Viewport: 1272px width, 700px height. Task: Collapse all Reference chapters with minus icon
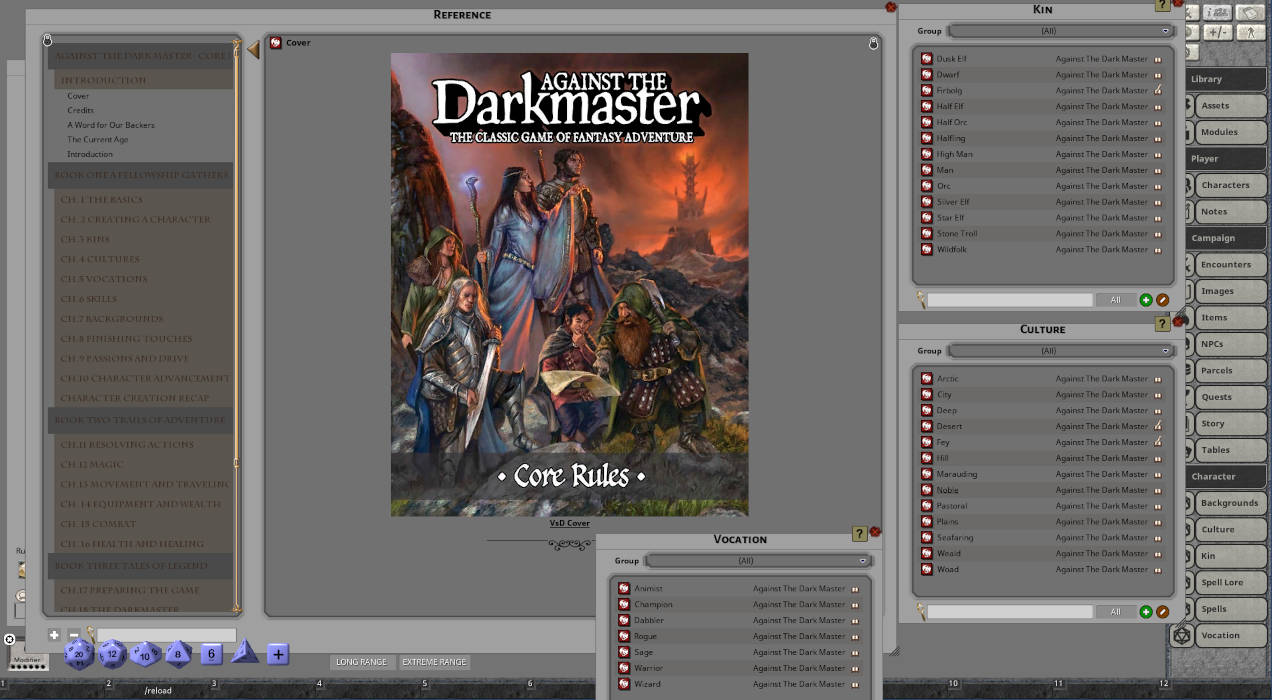pyautogui.click(x=73, y=635)
